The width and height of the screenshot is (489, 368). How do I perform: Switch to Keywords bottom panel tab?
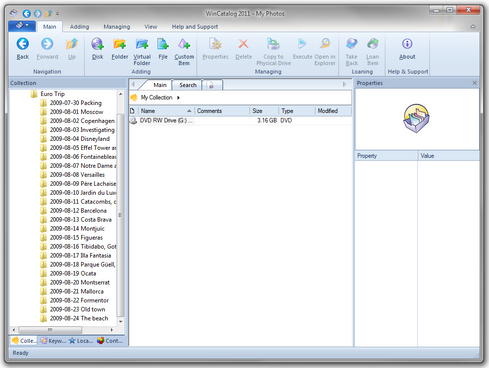[53, 341]
